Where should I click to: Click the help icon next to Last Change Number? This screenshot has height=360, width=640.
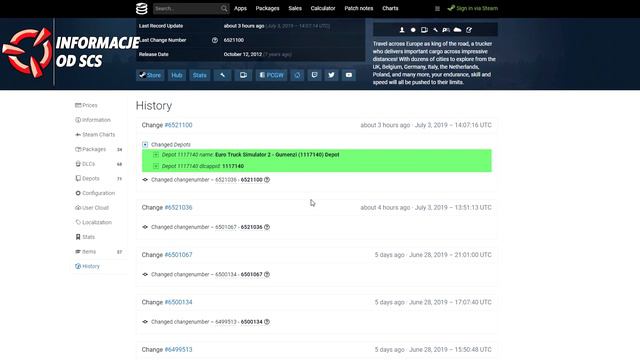pyautogui.click(x=215, y=40)
